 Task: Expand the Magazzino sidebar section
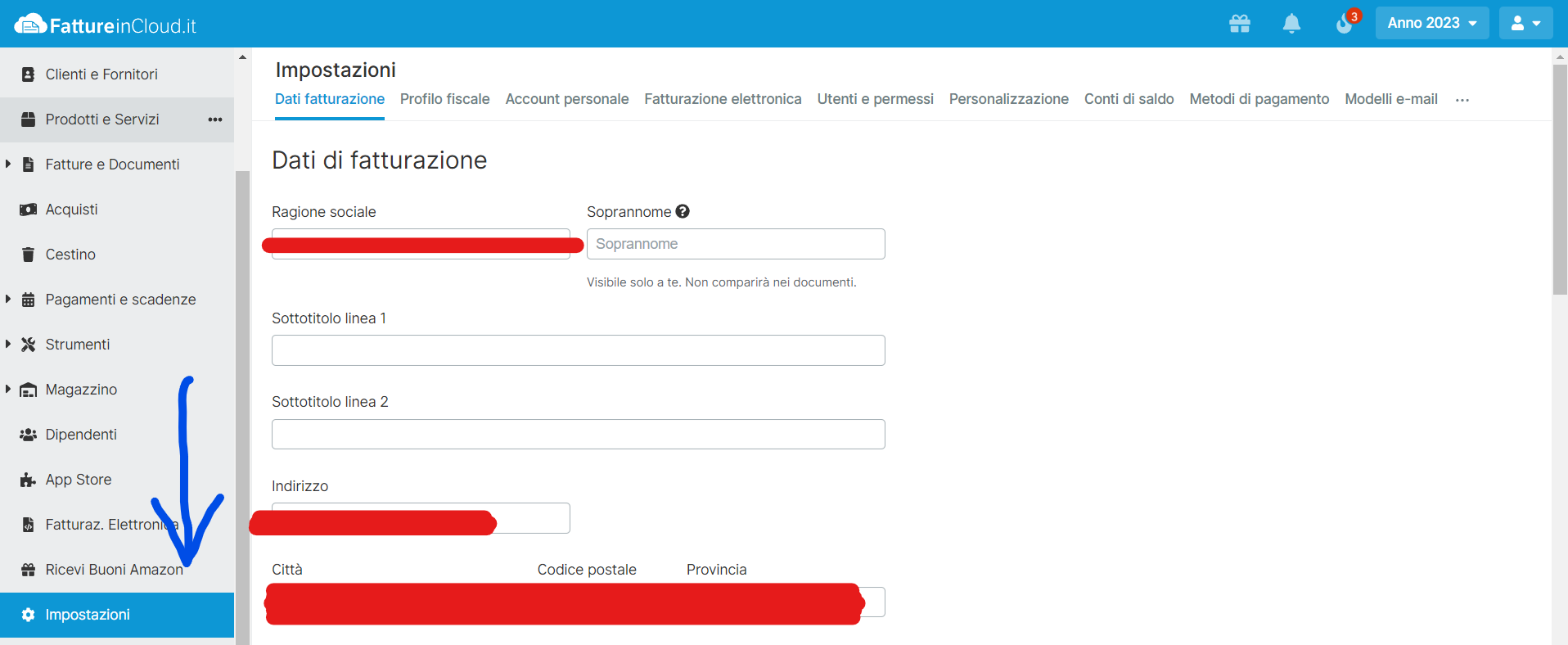(8, 390)
